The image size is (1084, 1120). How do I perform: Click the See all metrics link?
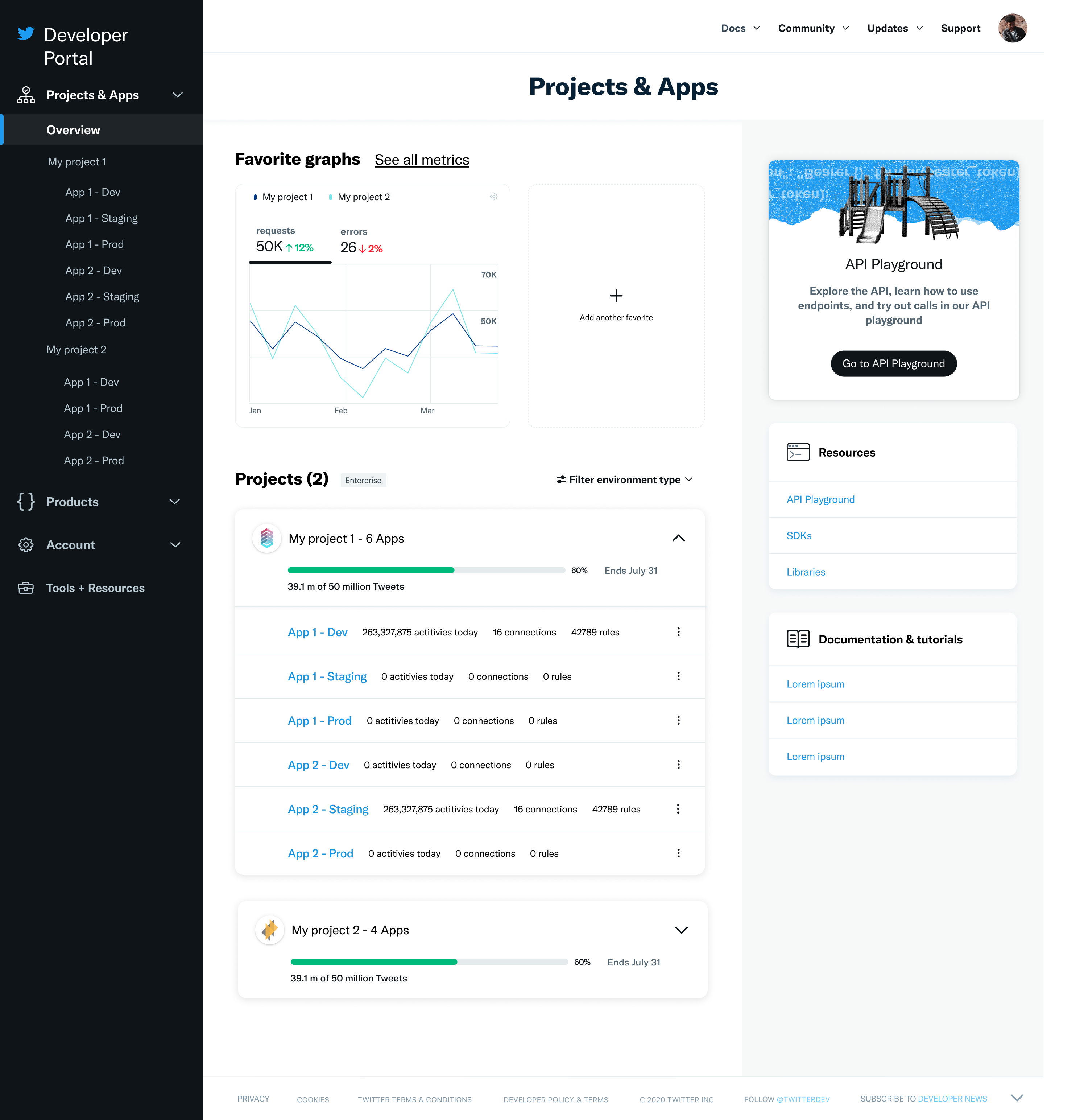(x=422, y=160)
